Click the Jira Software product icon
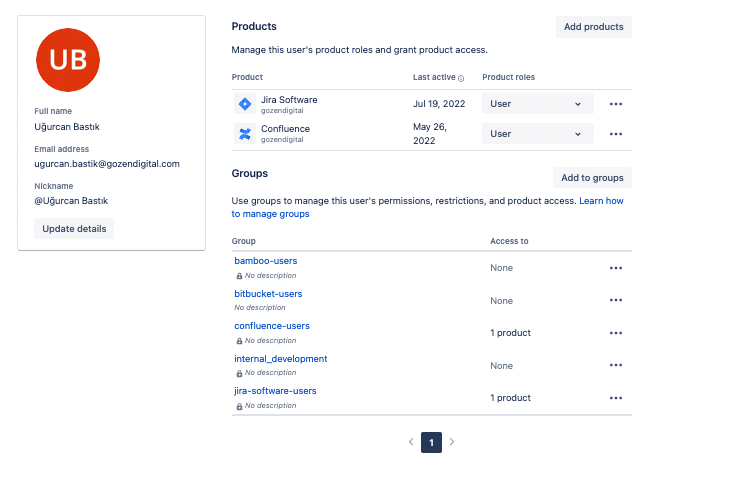The width and height of the screenshot is (731, 494). [x=245, y=104]
